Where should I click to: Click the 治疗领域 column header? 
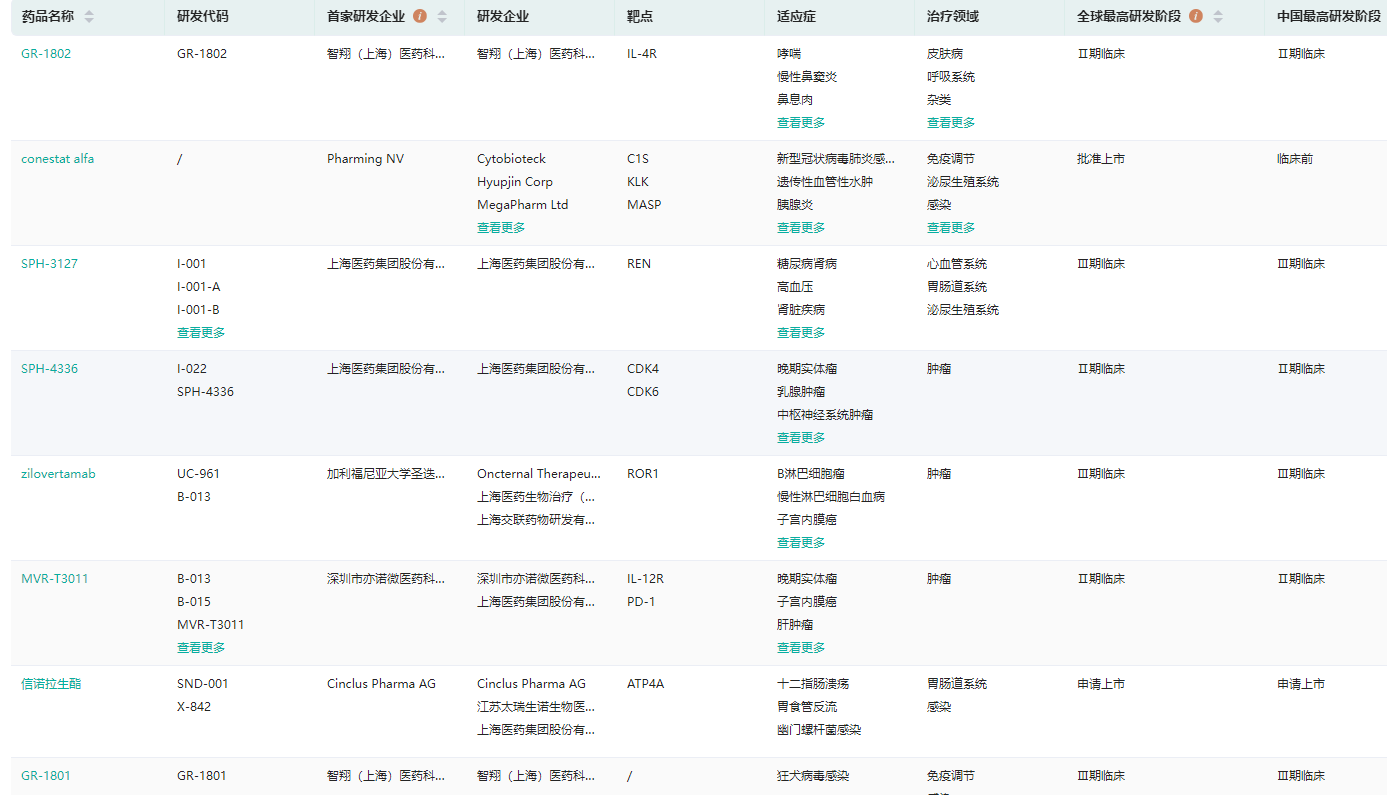pyautogui.click(x=953, y=17)
